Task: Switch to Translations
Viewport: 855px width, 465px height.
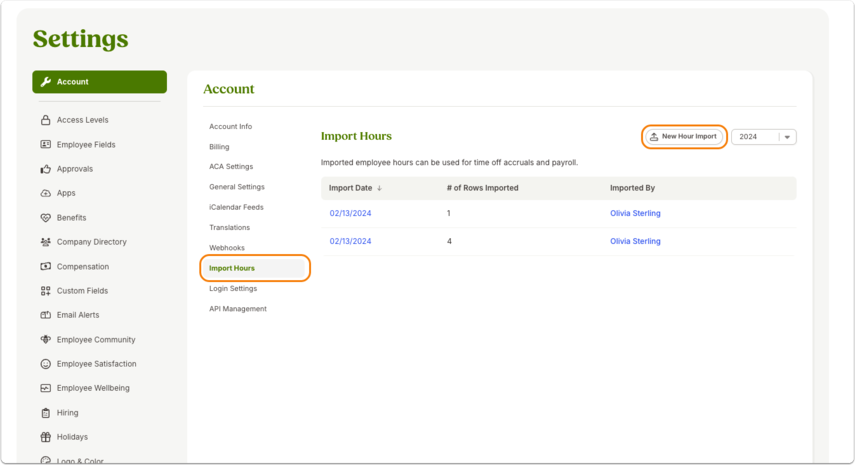Action: click(x=230, y=227)
